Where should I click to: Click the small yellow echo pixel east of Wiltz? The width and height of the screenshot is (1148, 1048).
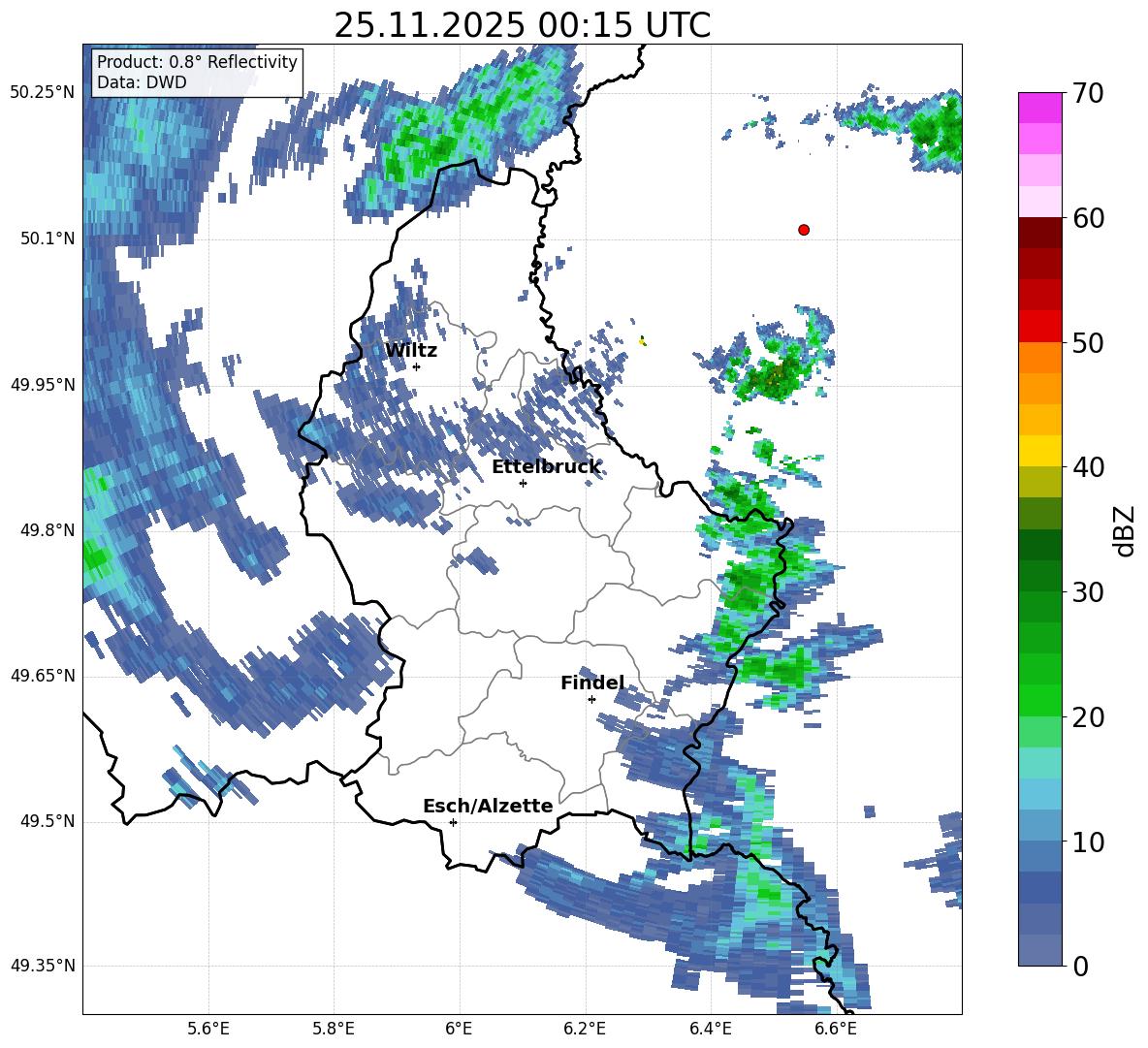pyautogui.click(x=642, y=340)
